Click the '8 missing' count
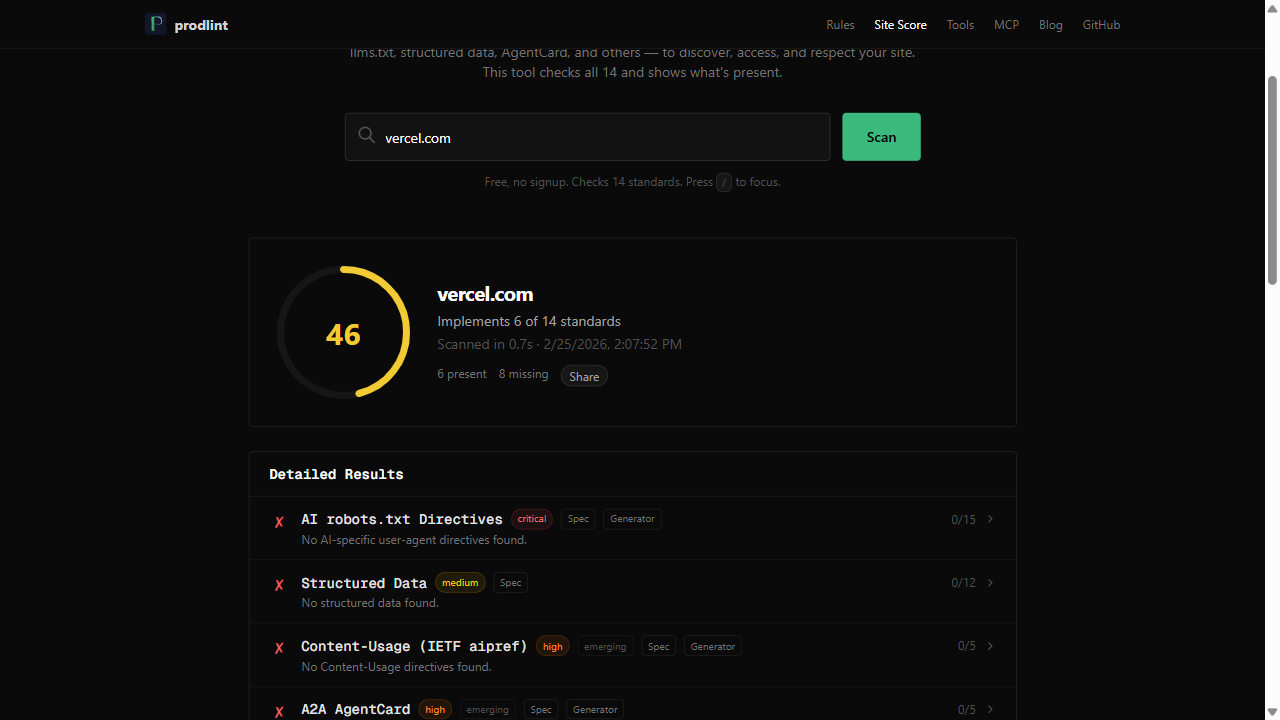This screenshot has width=1280, height=720. (524, 374)
